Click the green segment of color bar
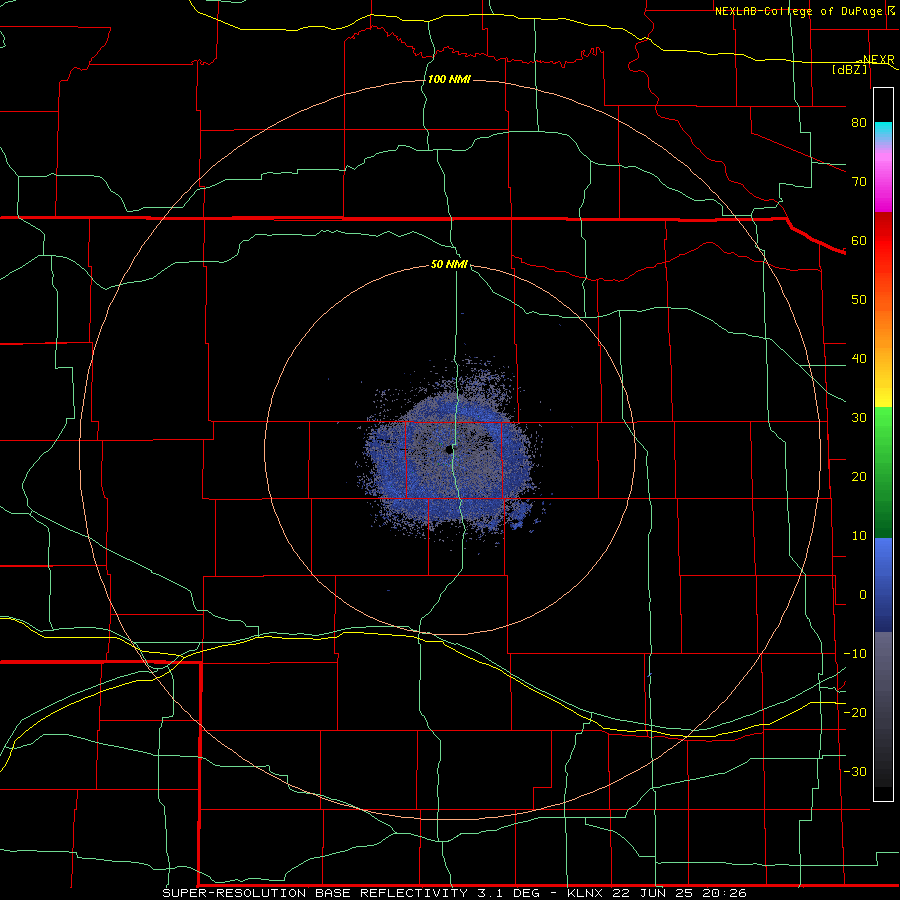Image resolution: width=900 pixels, height=900 pixels. click(x=883, y=471)
